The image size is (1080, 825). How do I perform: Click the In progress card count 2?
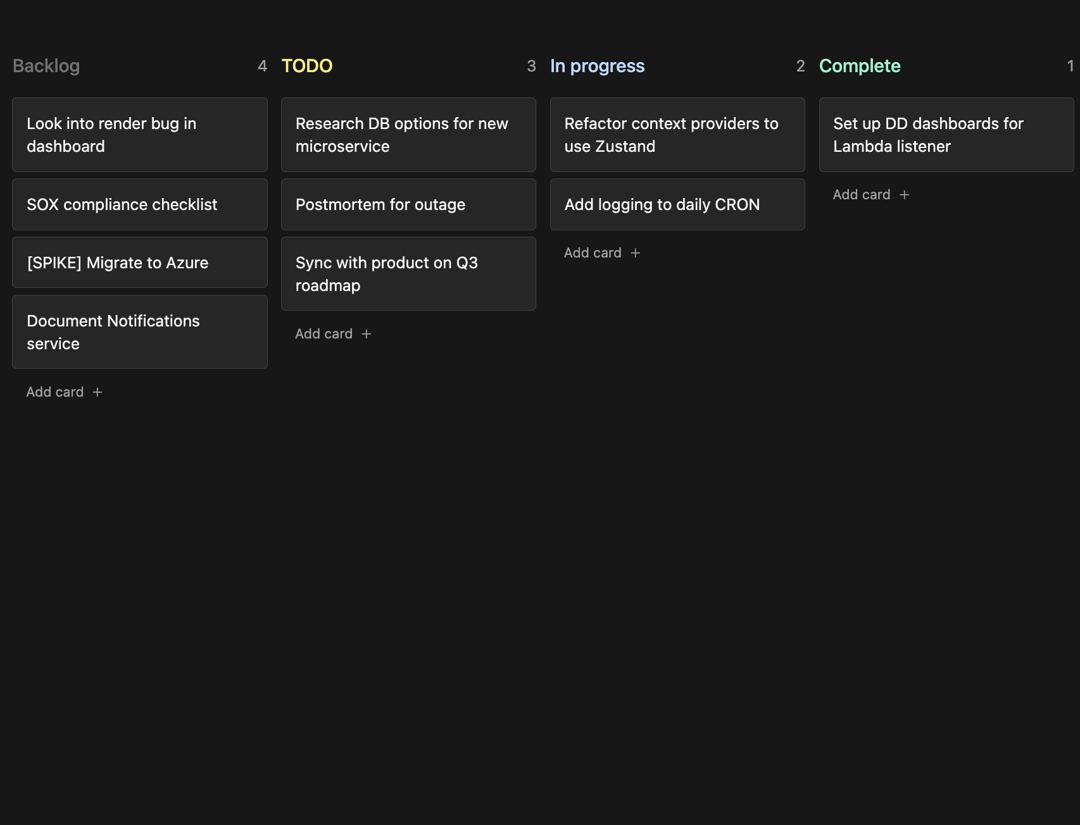point(800,66)
